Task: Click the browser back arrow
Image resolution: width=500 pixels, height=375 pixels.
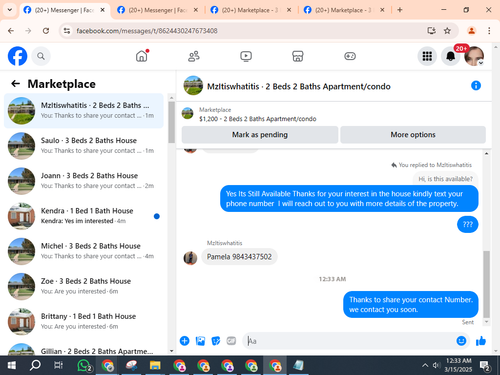Action: click(11, 31)
